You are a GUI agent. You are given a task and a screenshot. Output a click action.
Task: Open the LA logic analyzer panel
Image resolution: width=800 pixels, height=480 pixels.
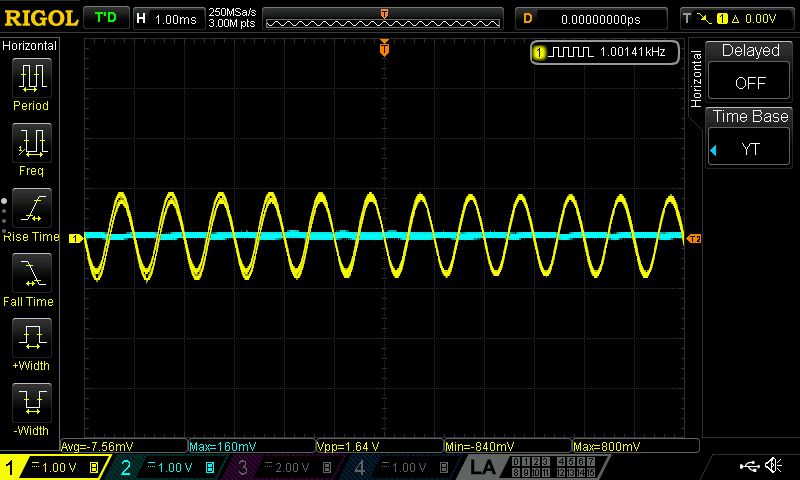coord(483,467)
